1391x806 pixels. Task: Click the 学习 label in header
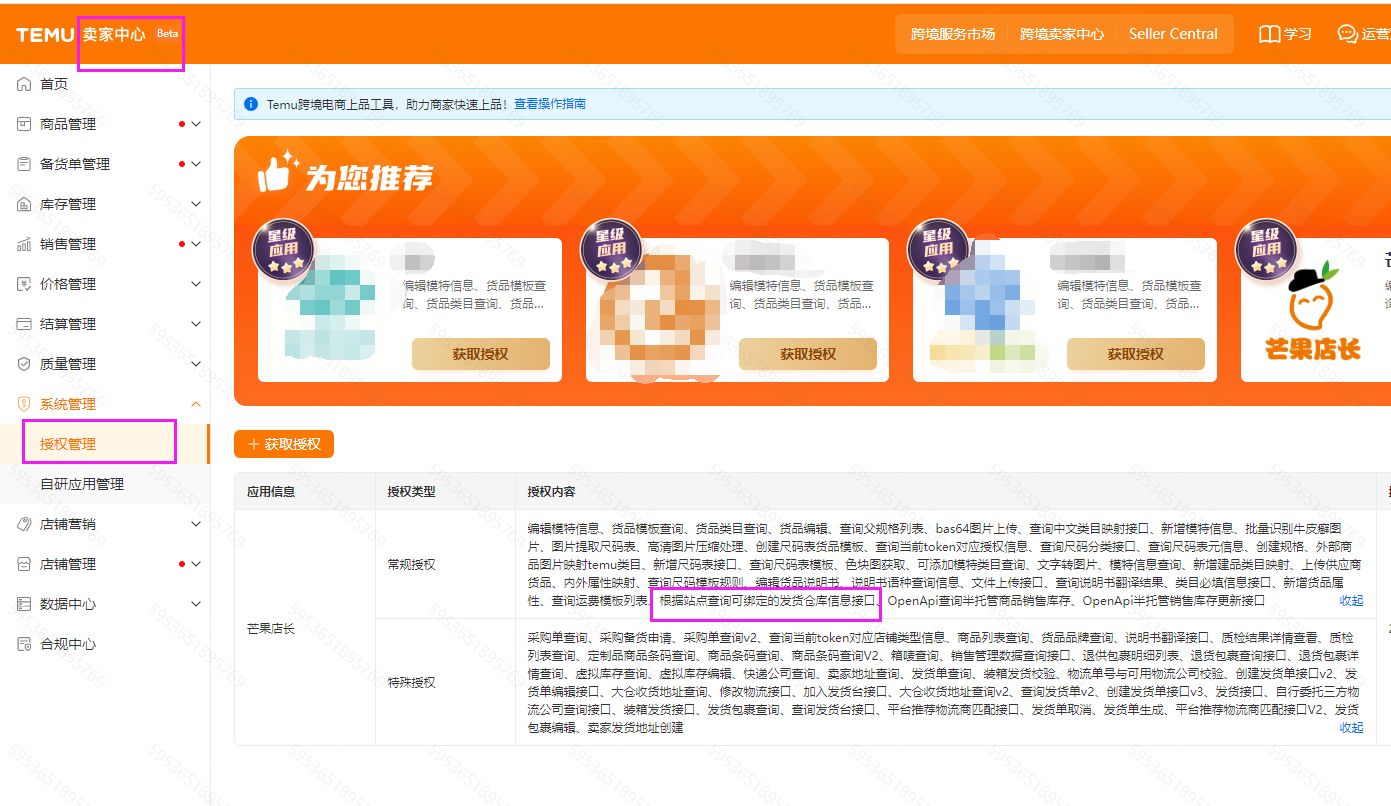click(x=1298, y=34)
